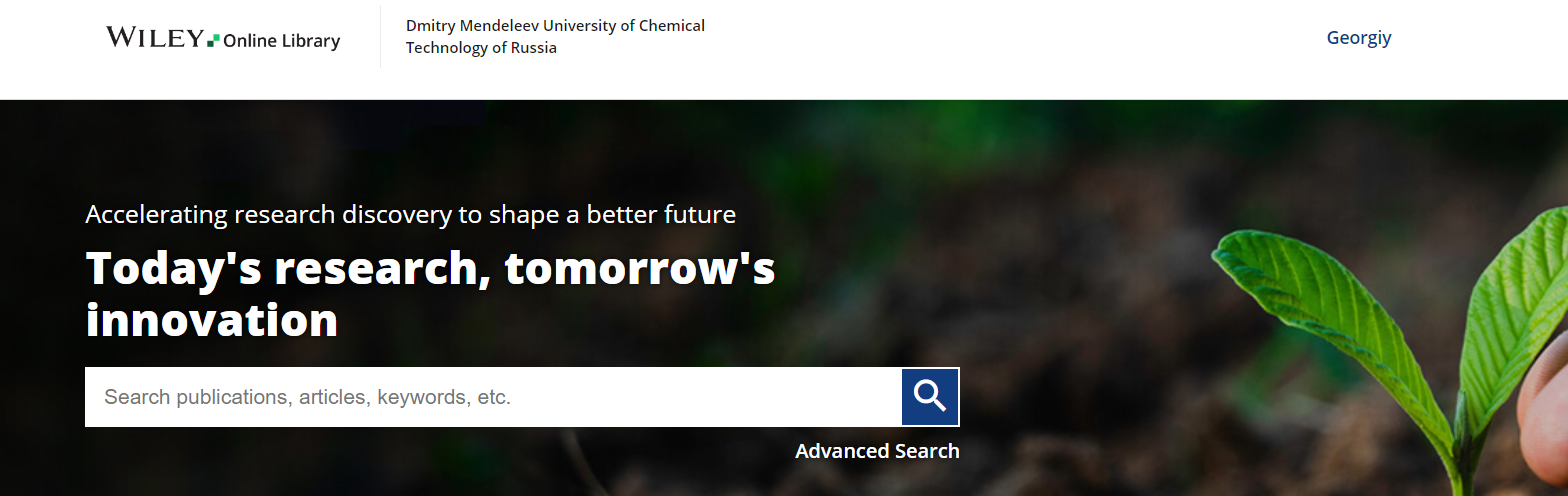The height and width of the screenshot is (496, 1568).
Task: Click the magnifying glass search button
Action: point(930,397)
